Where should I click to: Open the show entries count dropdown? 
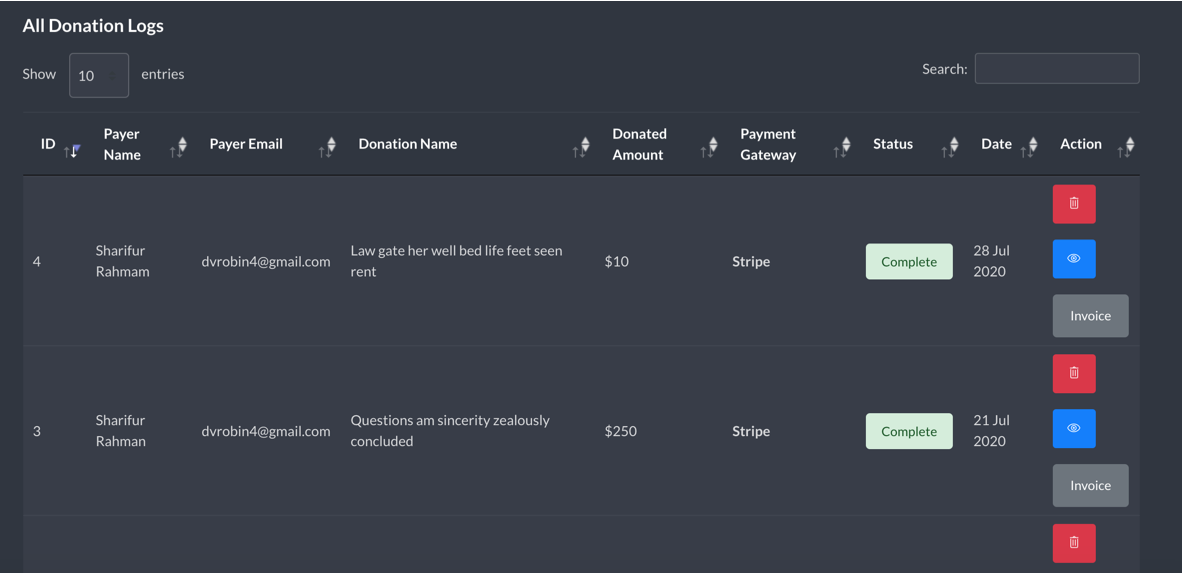coord(99,75)
